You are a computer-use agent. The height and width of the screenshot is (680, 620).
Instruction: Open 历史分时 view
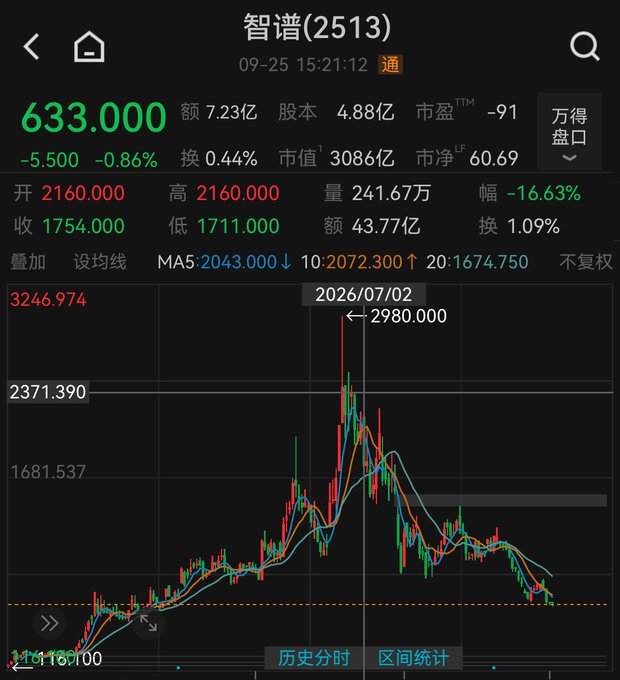coord(314,658)
